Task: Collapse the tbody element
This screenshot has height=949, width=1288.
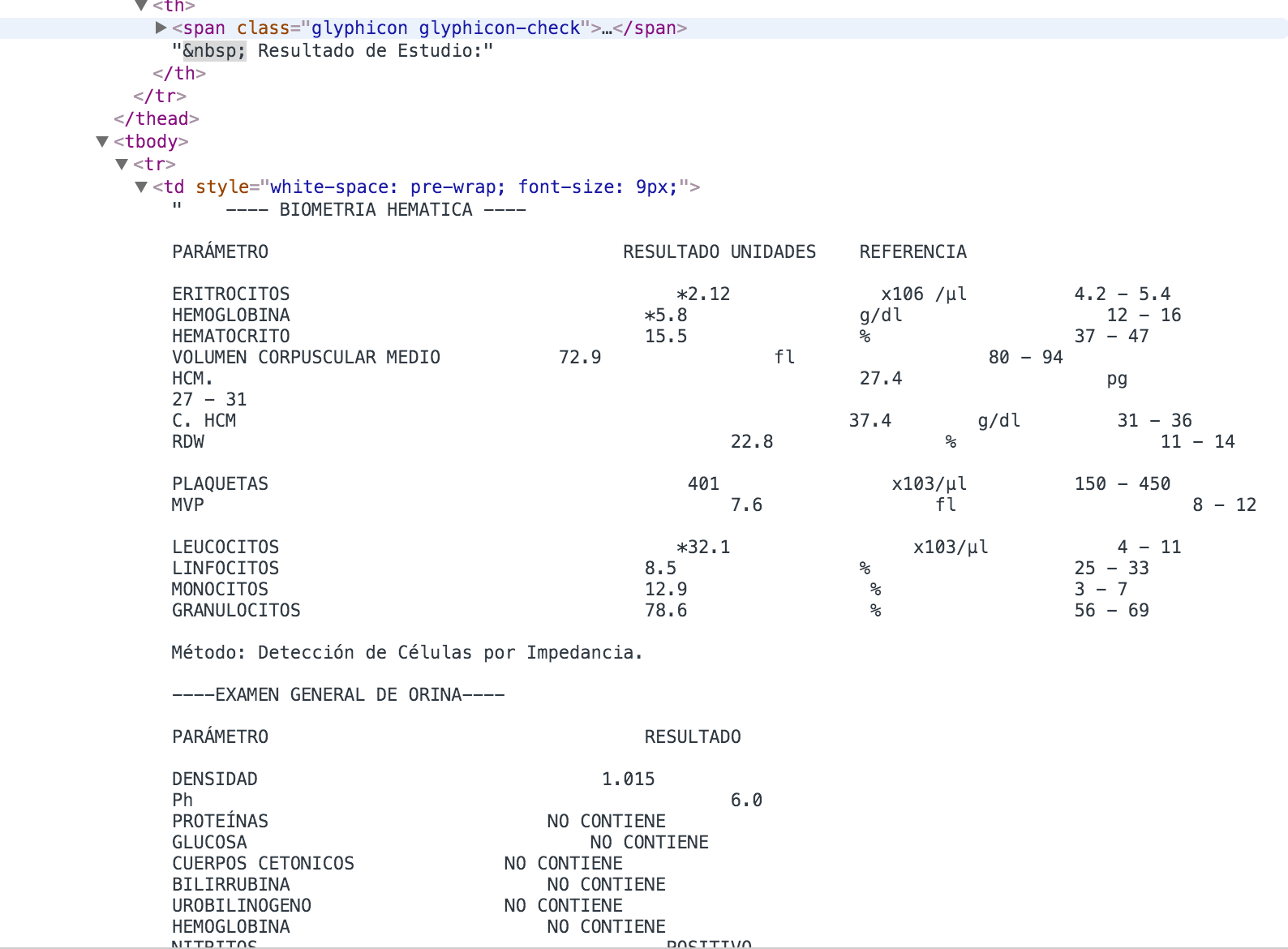Action: [102, 141]
